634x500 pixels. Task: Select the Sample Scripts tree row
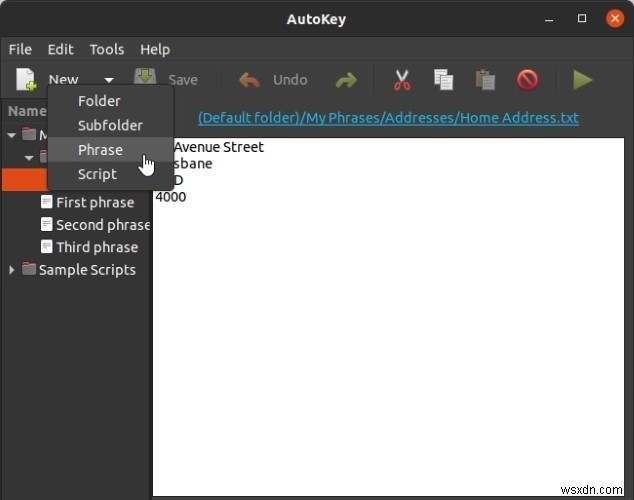click(x=77, y=270)
